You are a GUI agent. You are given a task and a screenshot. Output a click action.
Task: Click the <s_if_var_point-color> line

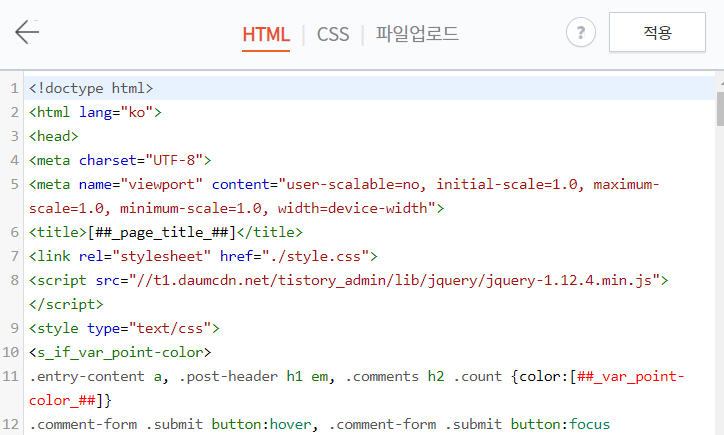[120, 352]
